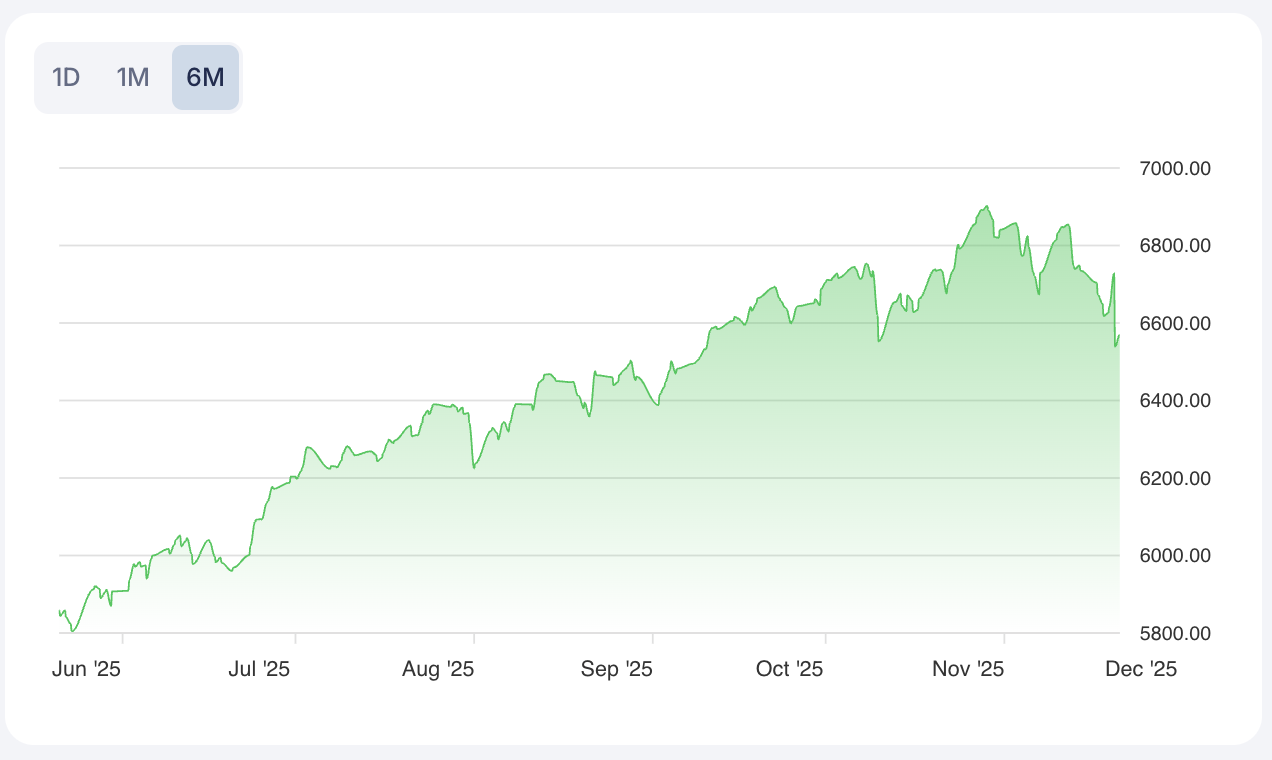Select the Aug '25 axis label
1272x760 pixels.
438,670
